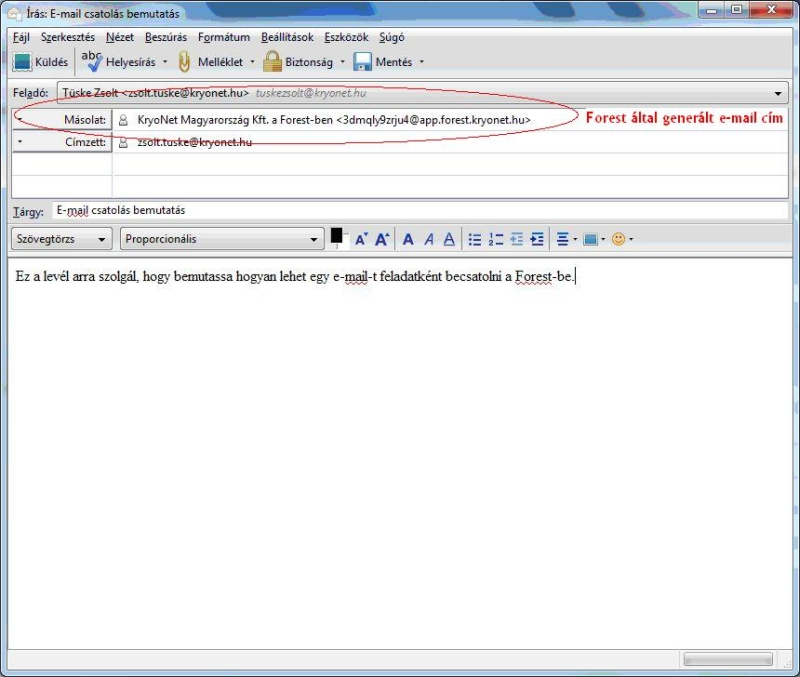
Task: Change Másolat recipient type button
Action: pyautogui.click(x=62, y=120)
